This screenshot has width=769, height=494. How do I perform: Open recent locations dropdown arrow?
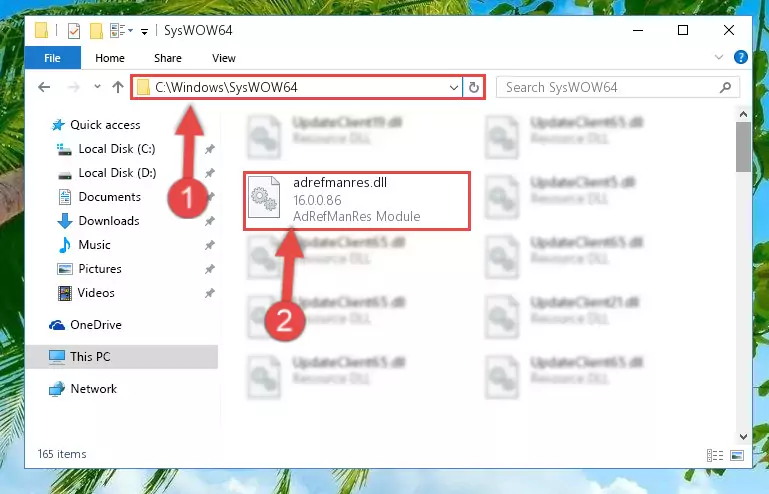tap(98, 87)
